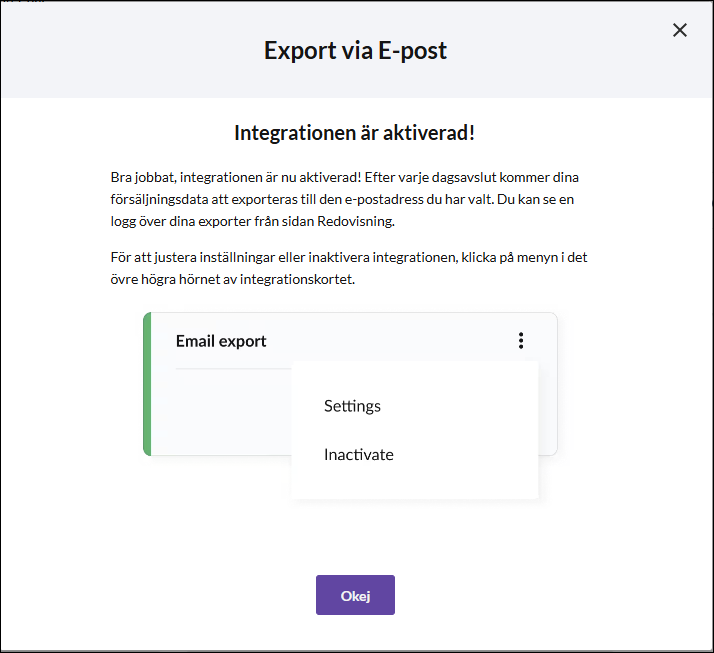
Task: Click the empty card area below Email export
Action: 221,412
